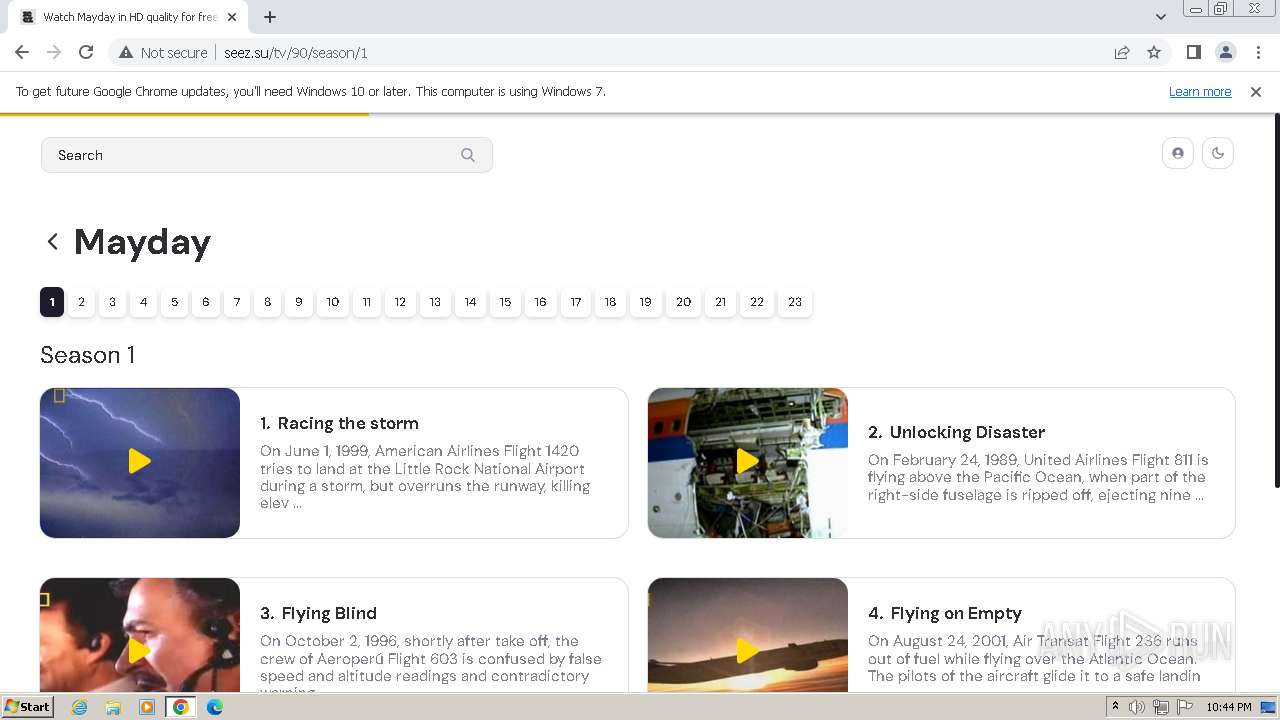Go to season 13
This screenshot has height=720, width=1280.
[435, 302]
